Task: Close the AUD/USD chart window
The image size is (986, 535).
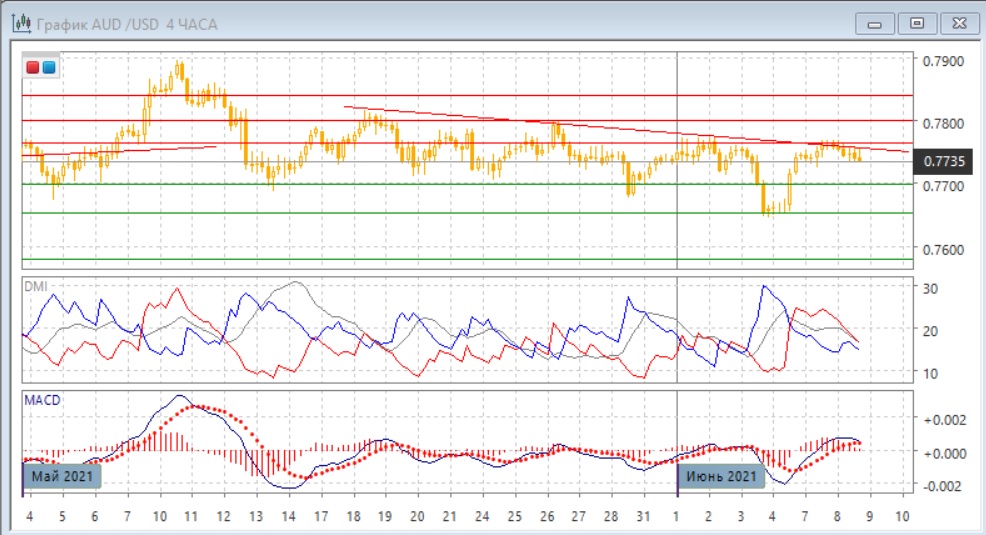Action: tap(960, 24)
